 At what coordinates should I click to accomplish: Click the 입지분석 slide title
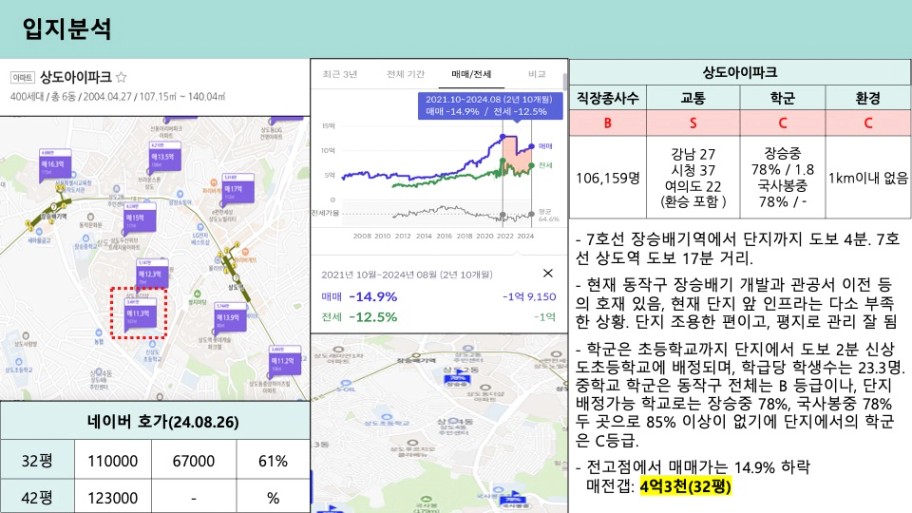(67, 28)
